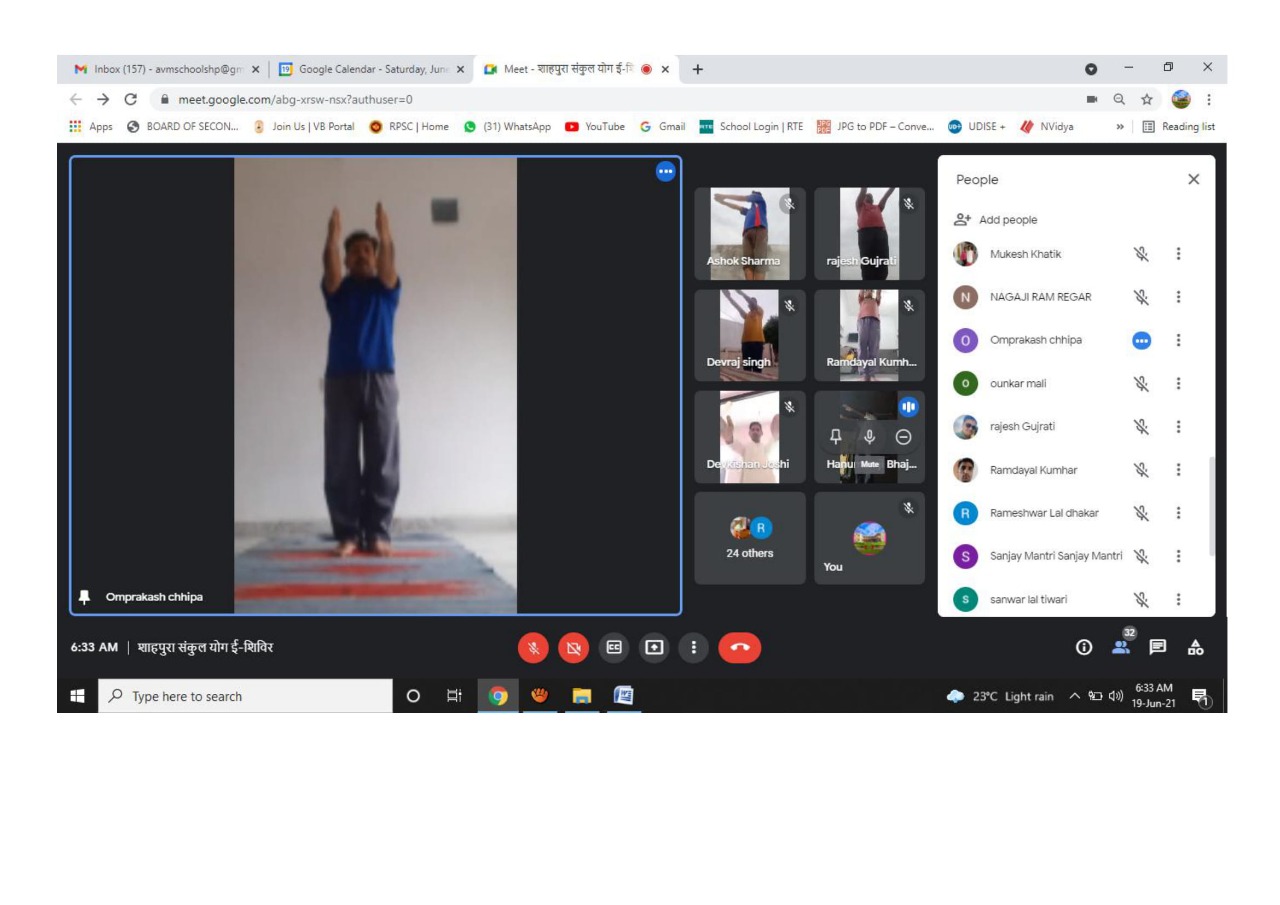This screenshot has height=905, width=1280.
Task: Go back in browser history
Action: (77, 99)
